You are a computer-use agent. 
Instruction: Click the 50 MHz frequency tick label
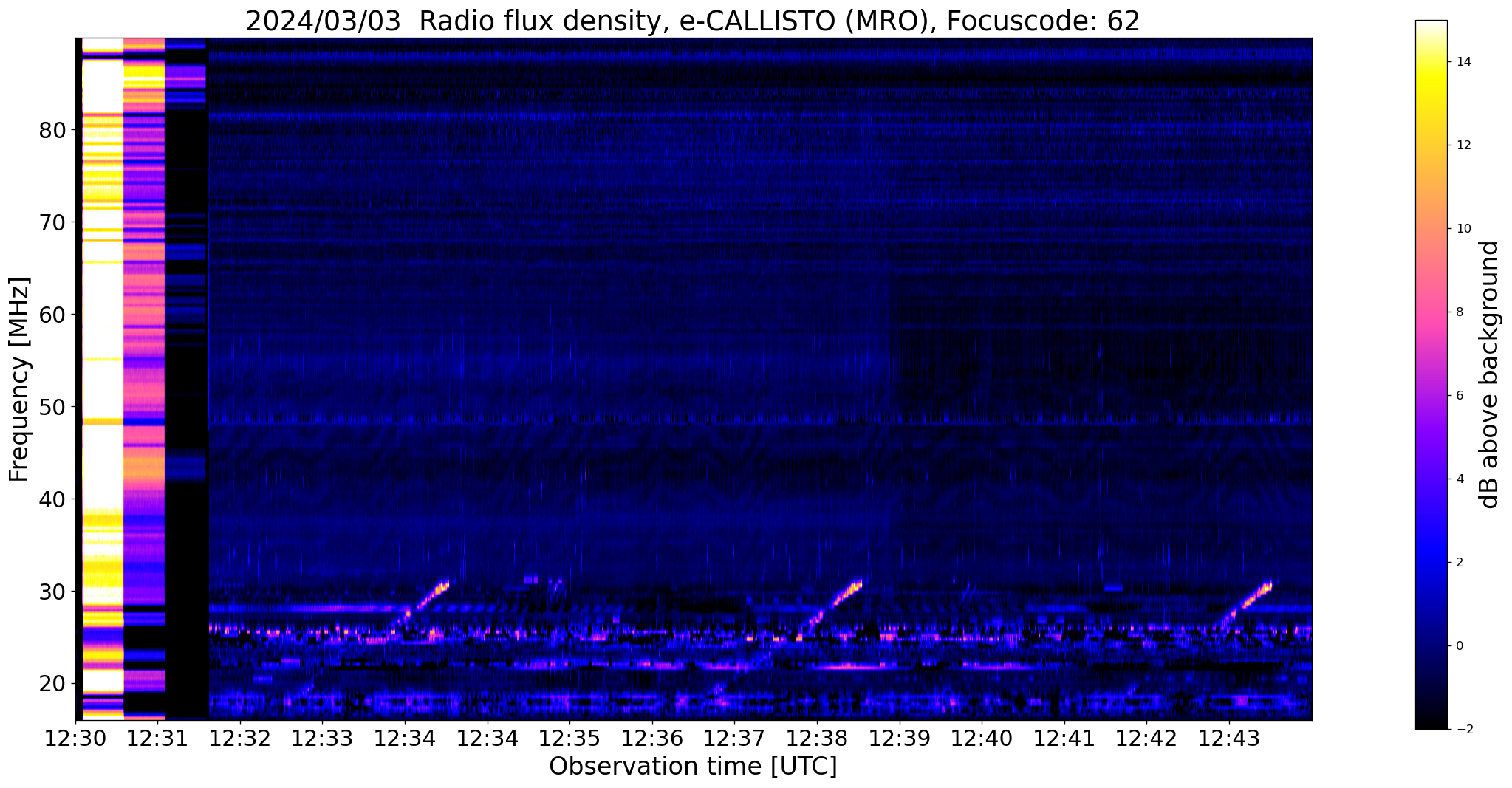pos(52,408)
